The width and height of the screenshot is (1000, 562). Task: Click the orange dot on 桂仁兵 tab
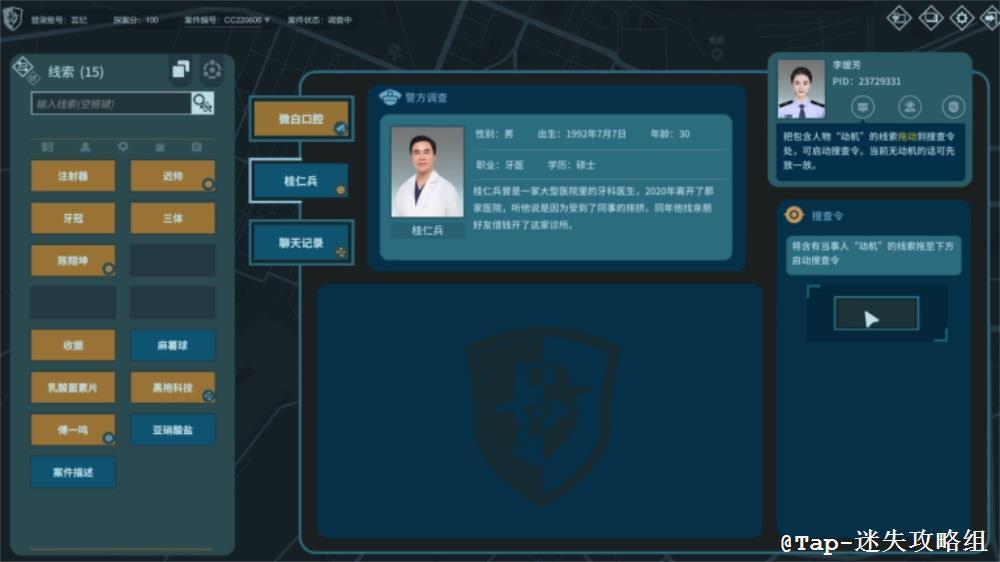[341, 189]
